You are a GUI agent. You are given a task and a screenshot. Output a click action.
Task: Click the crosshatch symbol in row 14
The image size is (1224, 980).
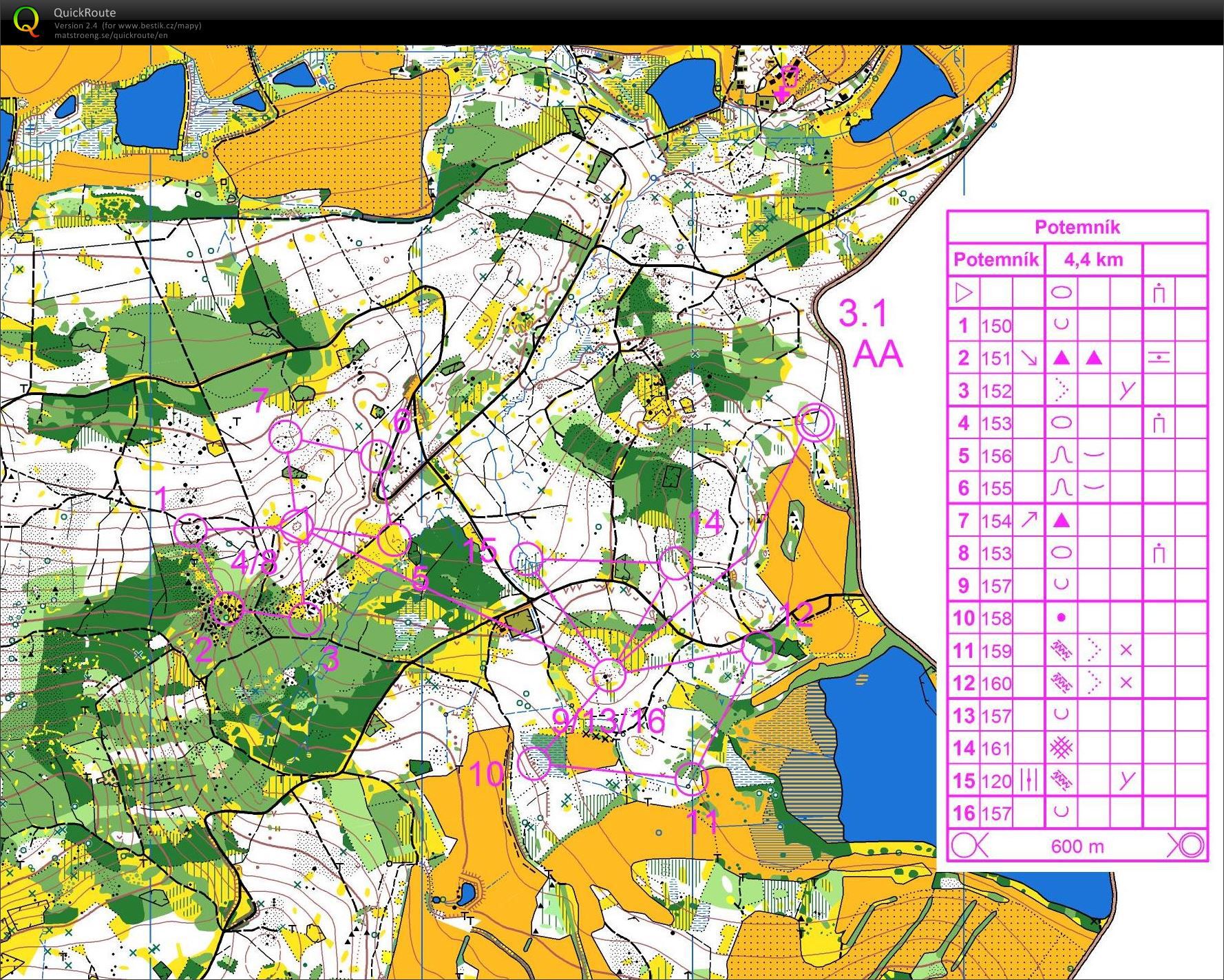1062,748
